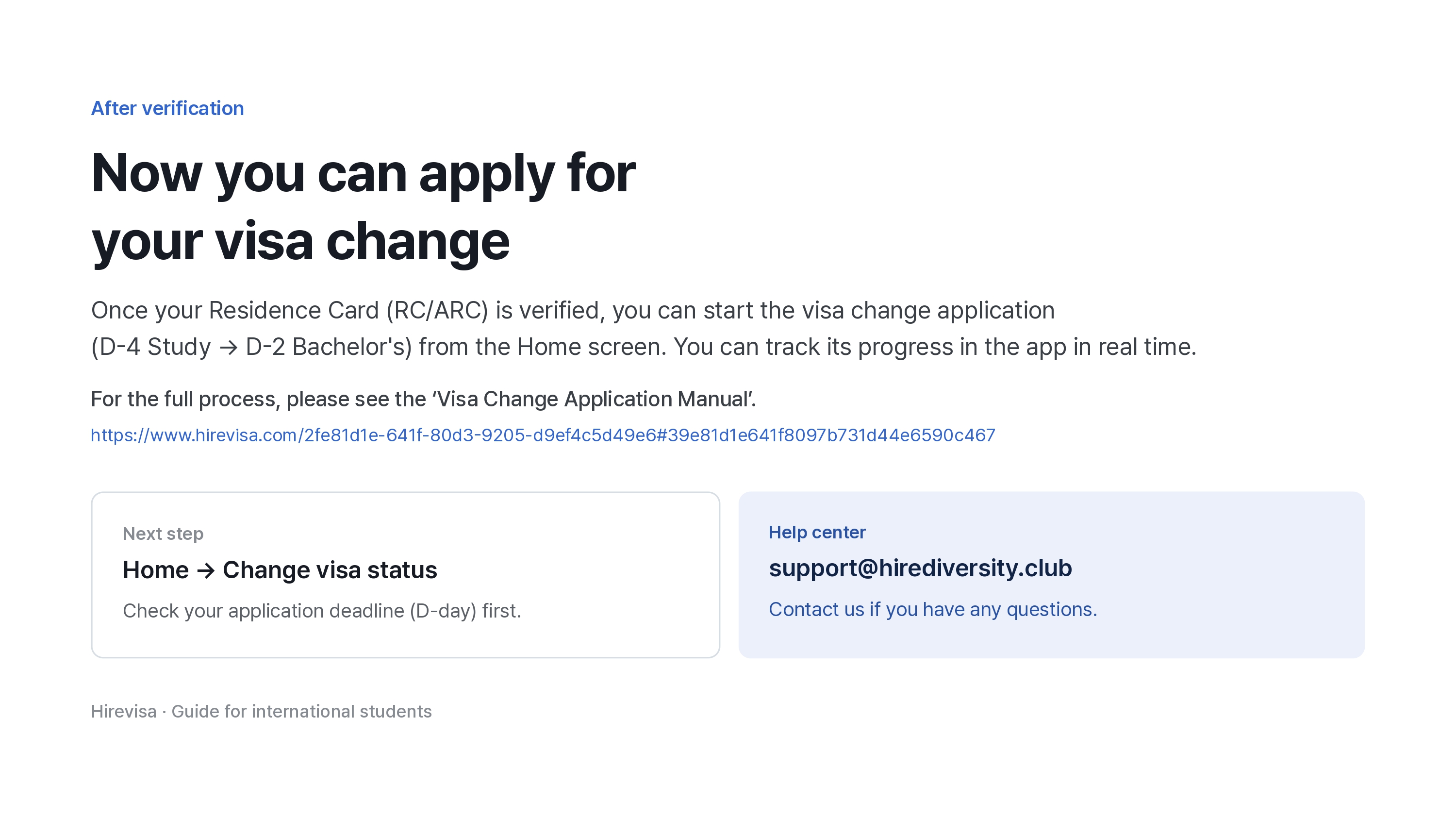
Task: Click the arrow in Home → Change visa status
Action: [x=206, y=570]
